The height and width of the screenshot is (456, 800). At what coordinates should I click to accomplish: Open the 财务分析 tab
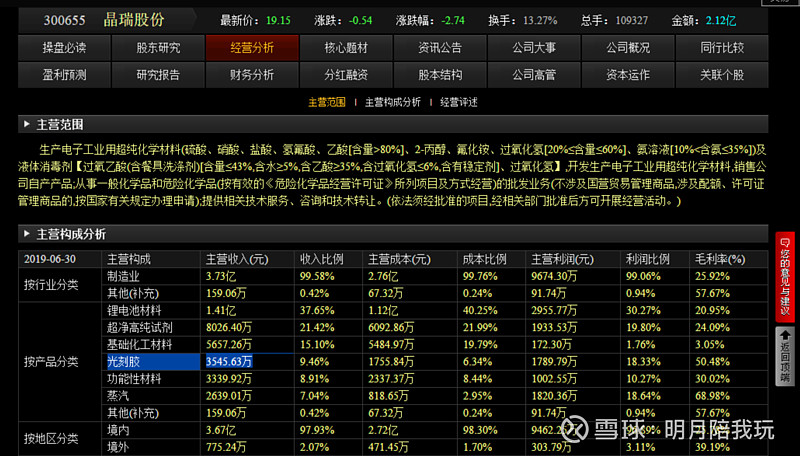pos(252,75)
